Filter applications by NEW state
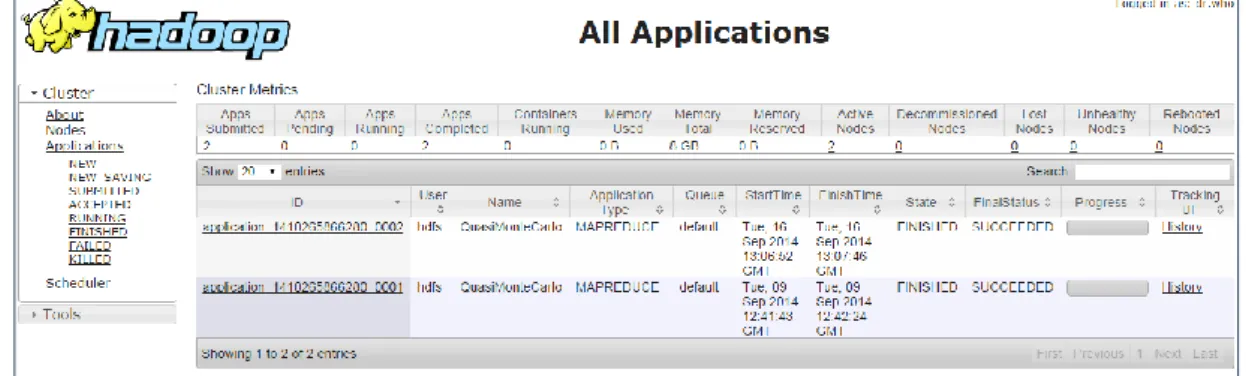The height and width of the screenshot is (376, 1246). [82, 163]
